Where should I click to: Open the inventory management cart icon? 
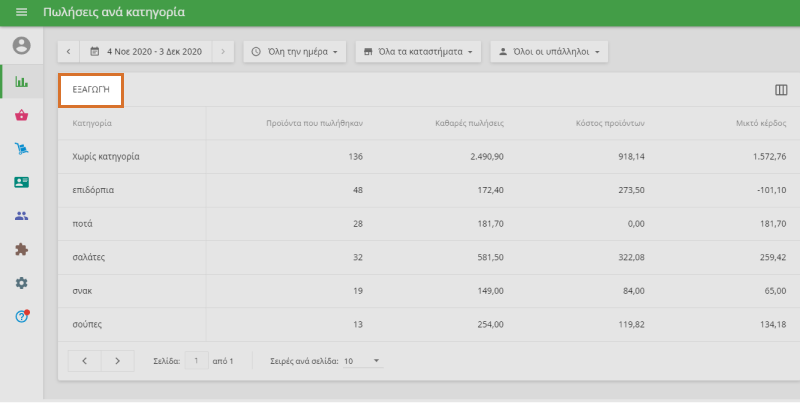[x=21, y=149]
